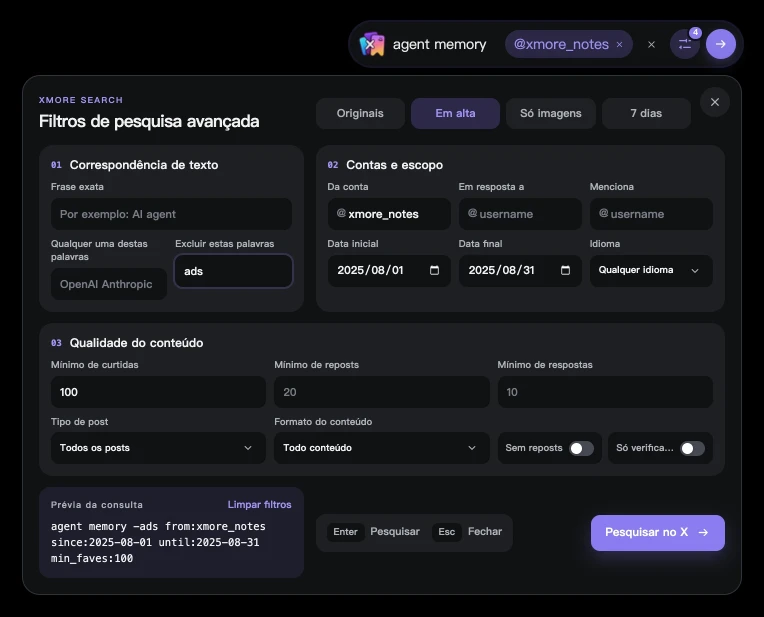Click the Esc key hint
764x617 pixels.
[446, 532]
